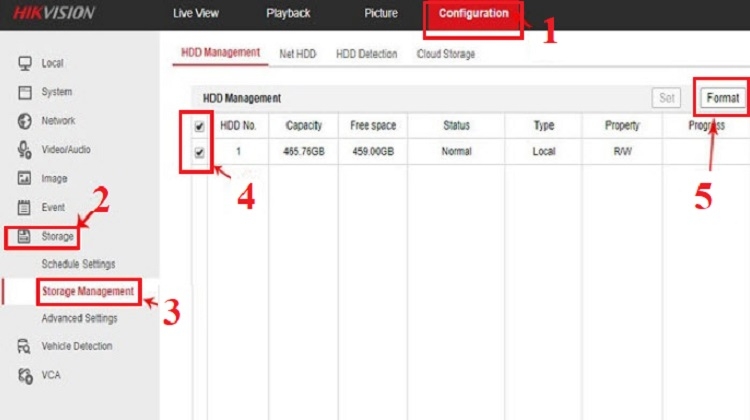Click the Capacity column header
Screen dimensions: 750x420
(304, 126)
